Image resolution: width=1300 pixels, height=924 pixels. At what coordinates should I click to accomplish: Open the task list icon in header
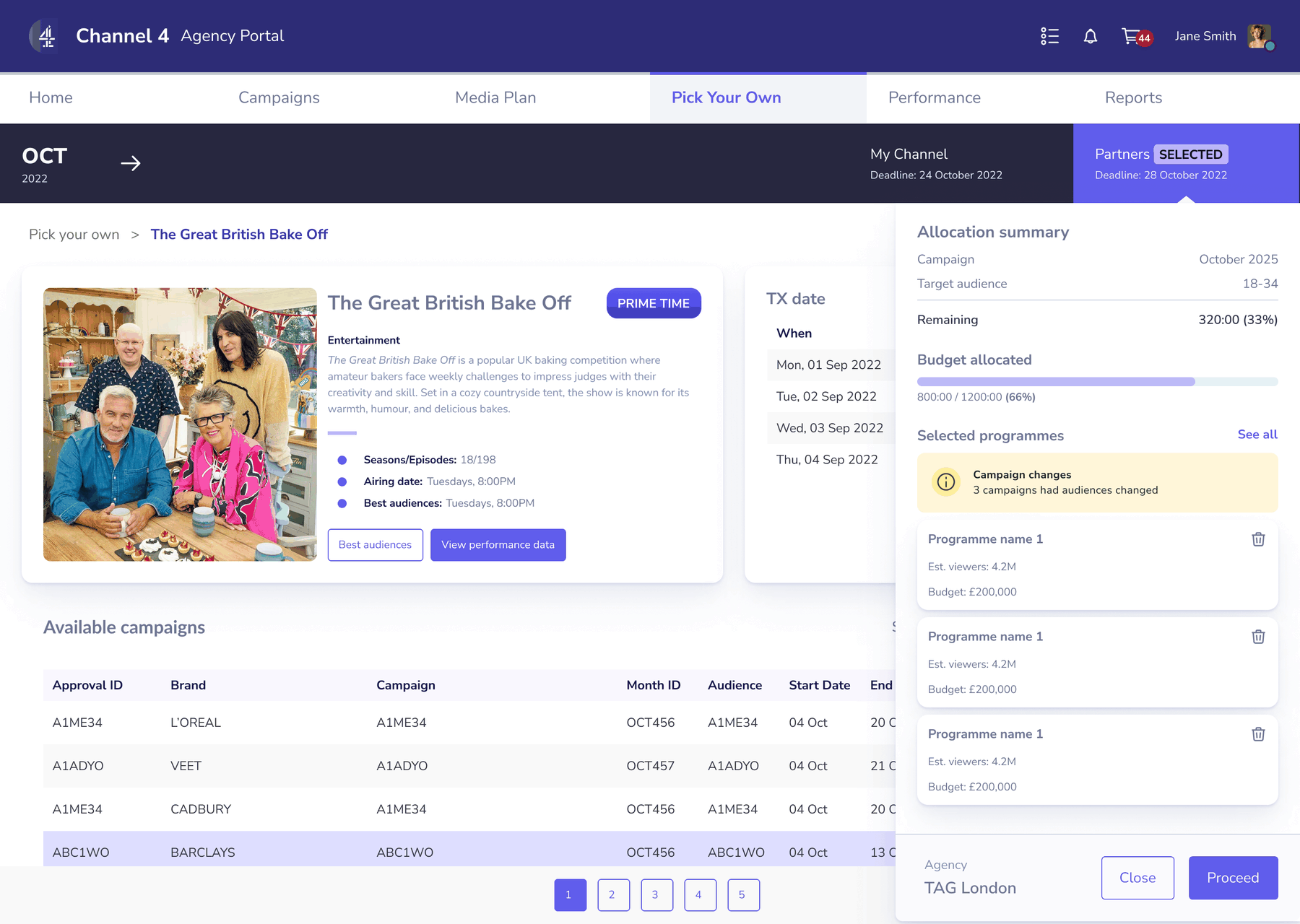(1049, 36)
